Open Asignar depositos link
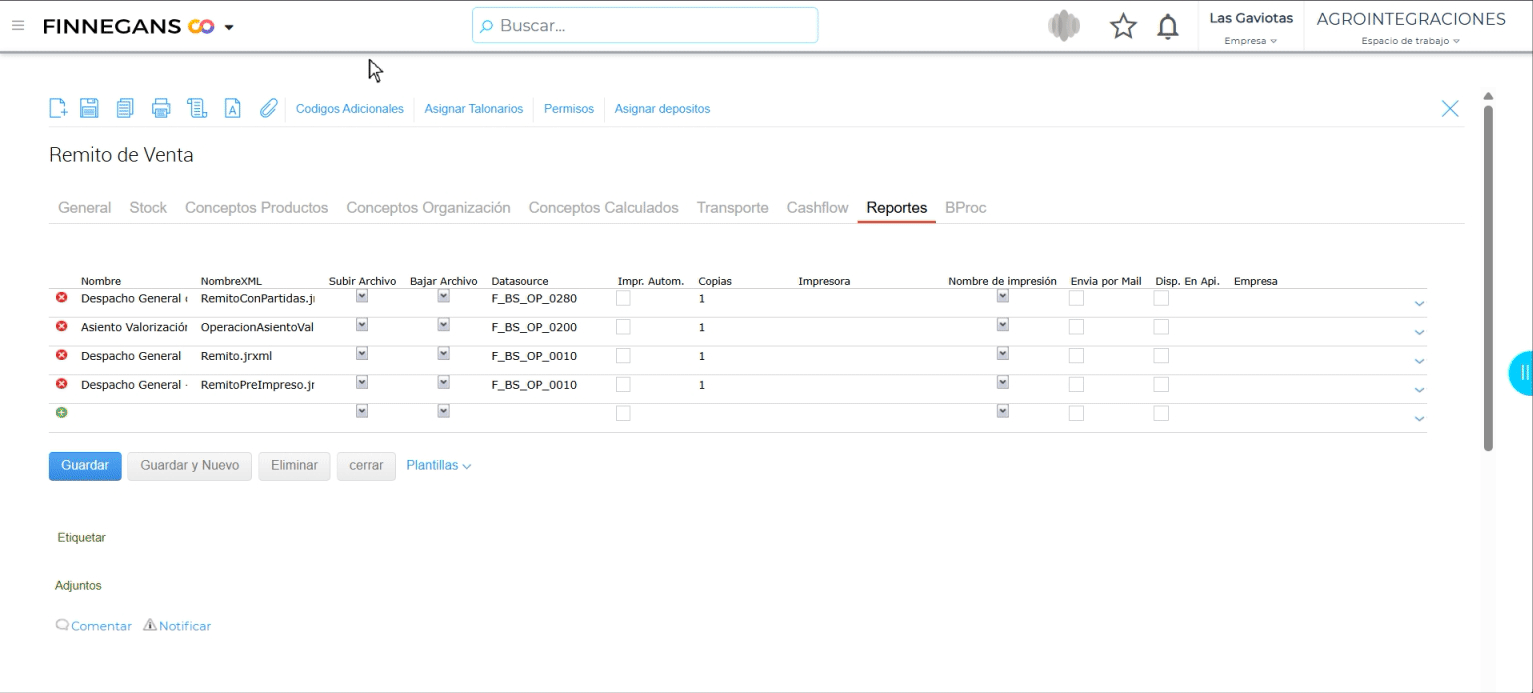This screenshot has width=1533, height=693. point(662,109)
